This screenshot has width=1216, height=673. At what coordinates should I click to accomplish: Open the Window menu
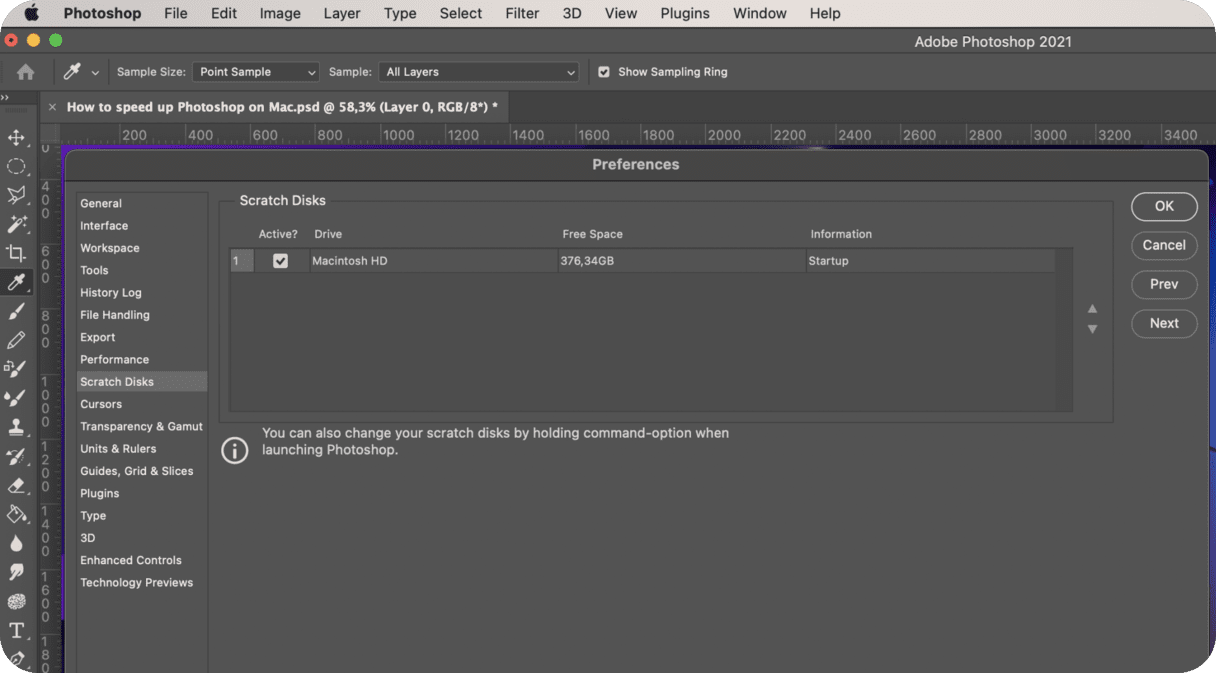pyautogui.click(x=760, y=13)
